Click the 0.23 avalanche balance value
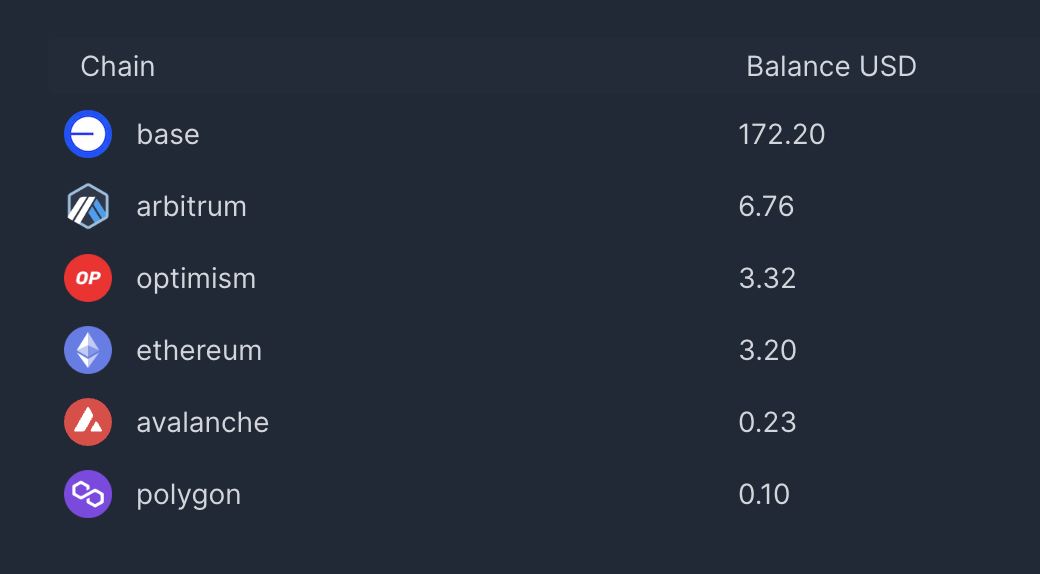1040x574 pixels. 767,422
